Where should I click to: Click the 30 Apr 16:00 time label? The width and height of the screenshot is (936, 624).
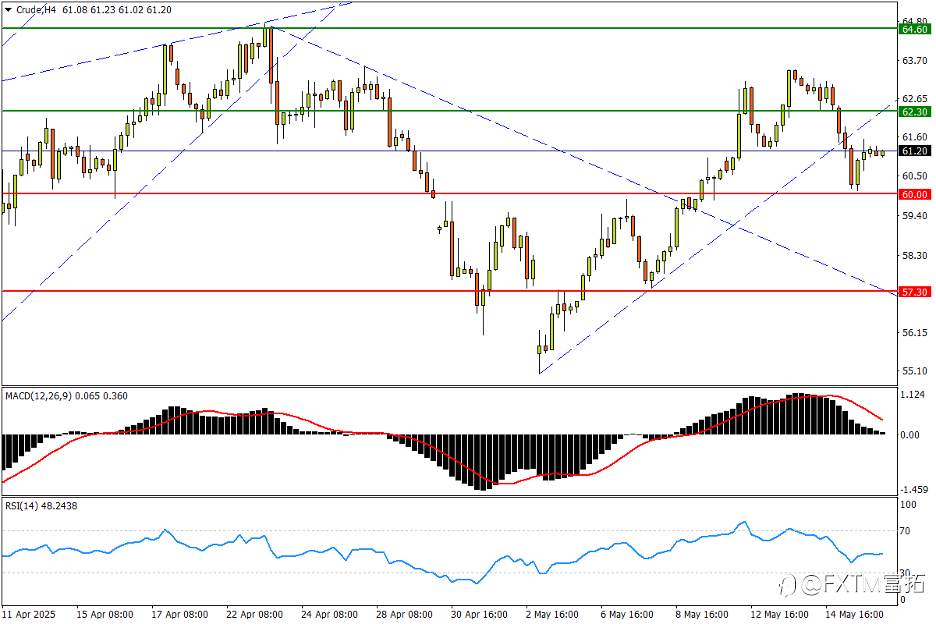pyautogui.click(x=479, y=614)
